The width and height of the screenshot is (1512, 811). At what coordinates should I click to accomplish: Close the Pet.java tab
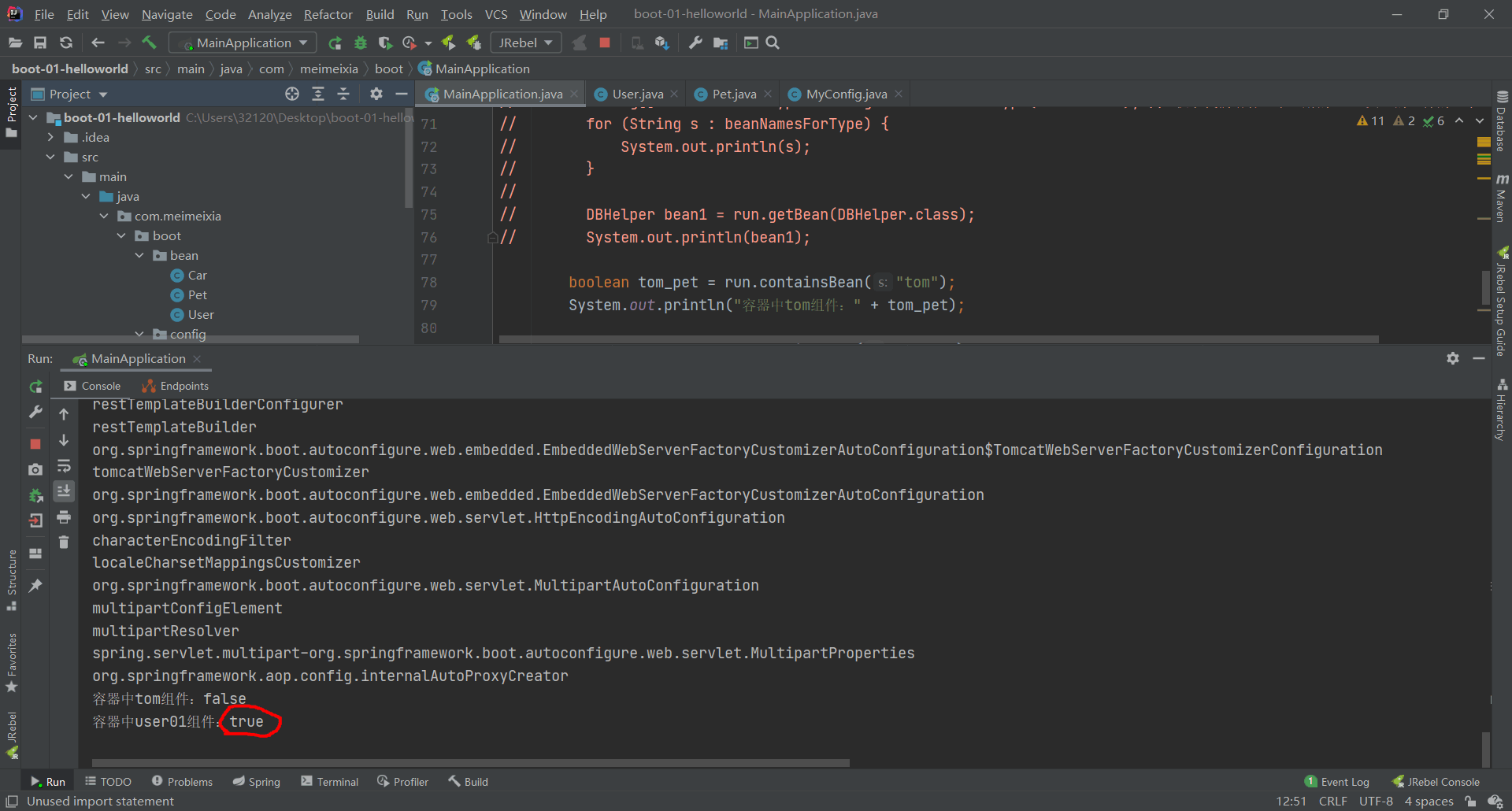tap(768, 94)
